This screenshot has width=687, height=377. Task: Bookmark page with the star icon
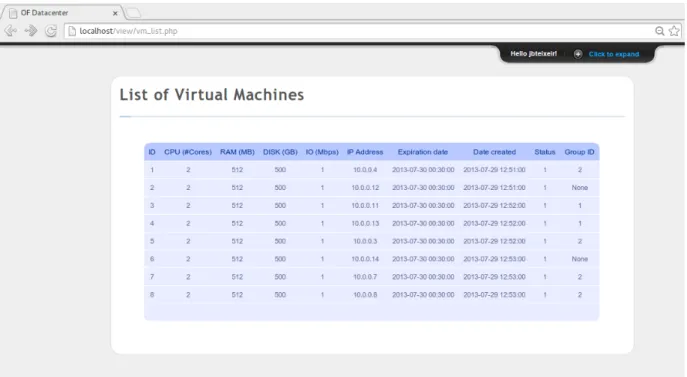coord(674,31)
